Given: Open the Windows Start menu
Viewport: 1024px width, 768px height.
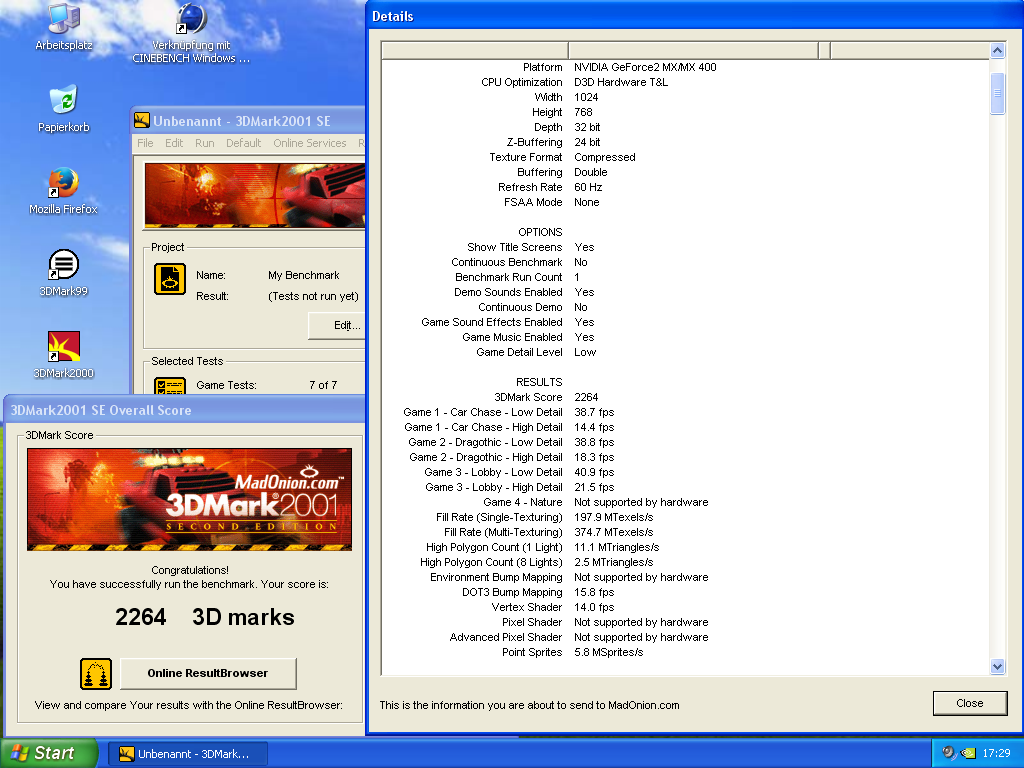Looking at the screenshot, I should pyautogui.click(x=48, y=753).
